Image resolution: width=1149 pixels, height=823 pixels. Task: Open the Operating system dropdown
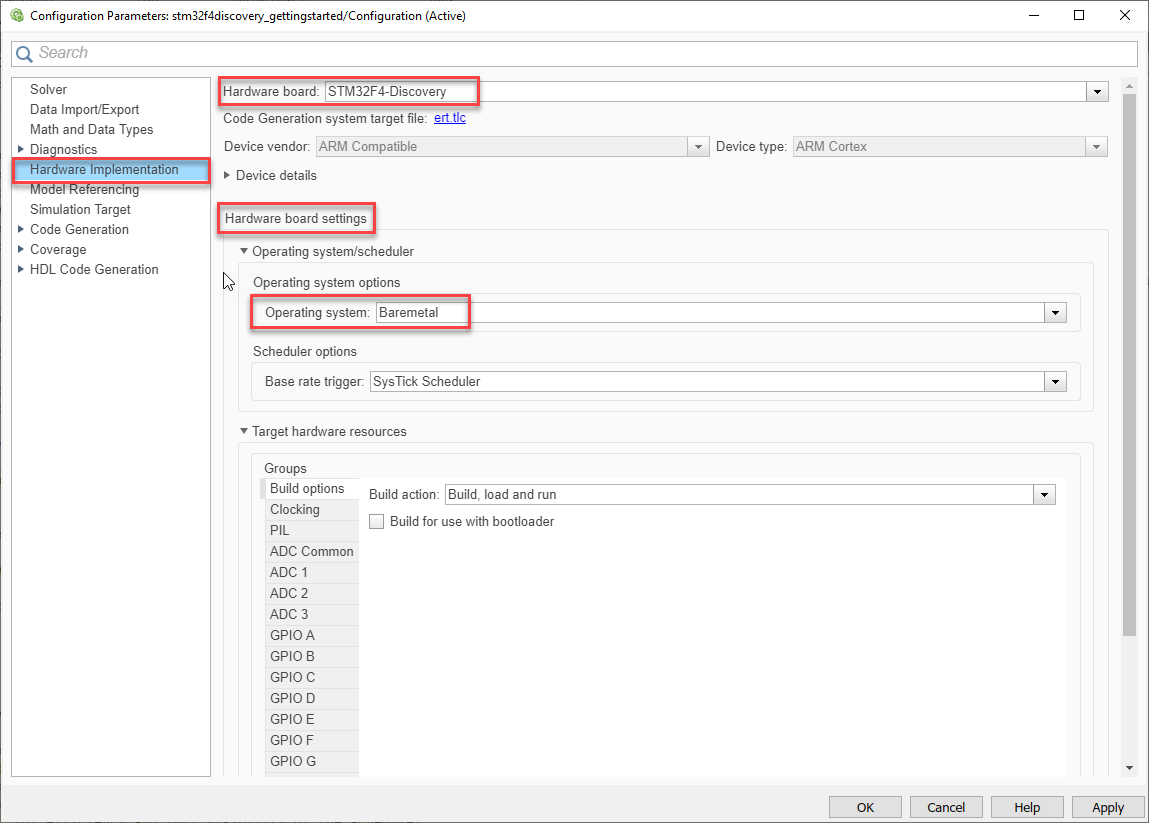pos(1055,313)
